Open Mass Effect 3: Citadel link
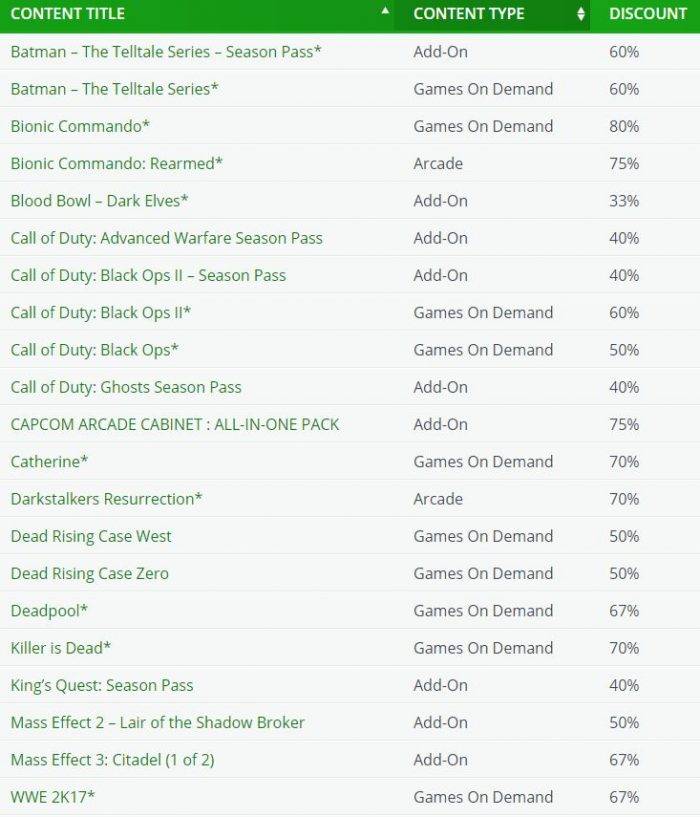 (x=113, y=760)
